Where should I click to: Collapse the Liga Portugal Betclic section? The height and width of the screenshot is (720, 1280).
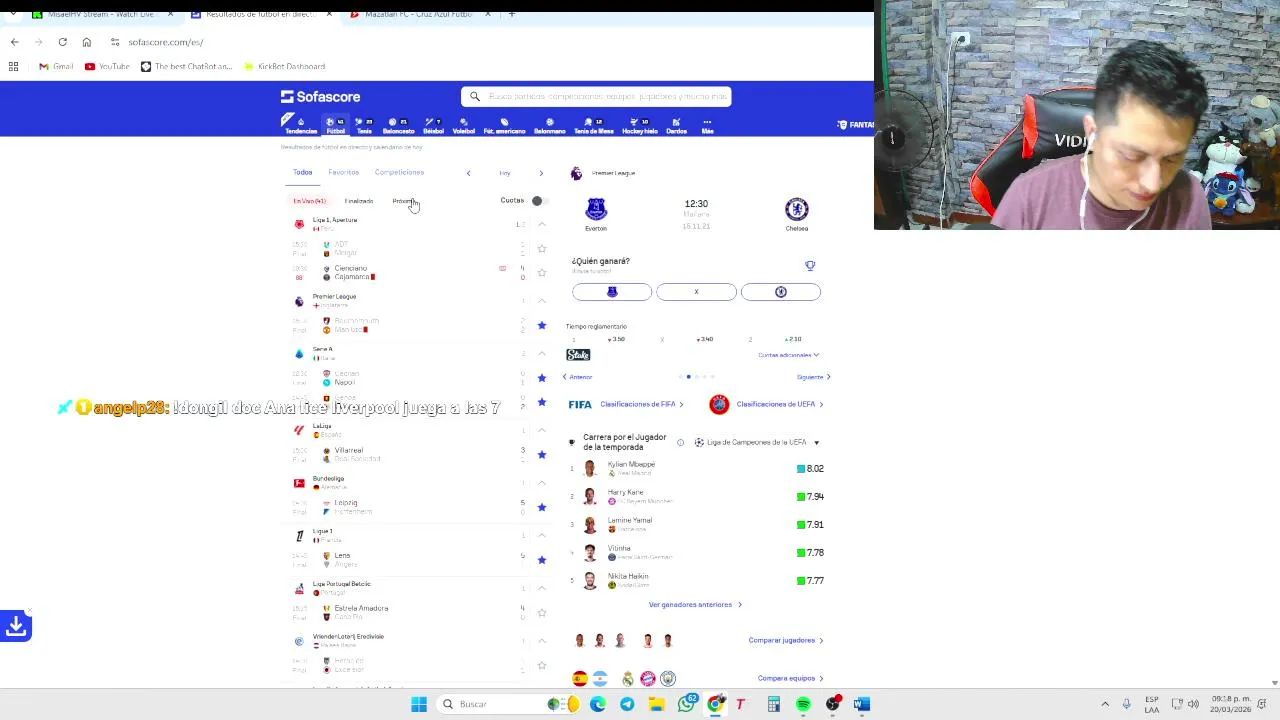542,588
